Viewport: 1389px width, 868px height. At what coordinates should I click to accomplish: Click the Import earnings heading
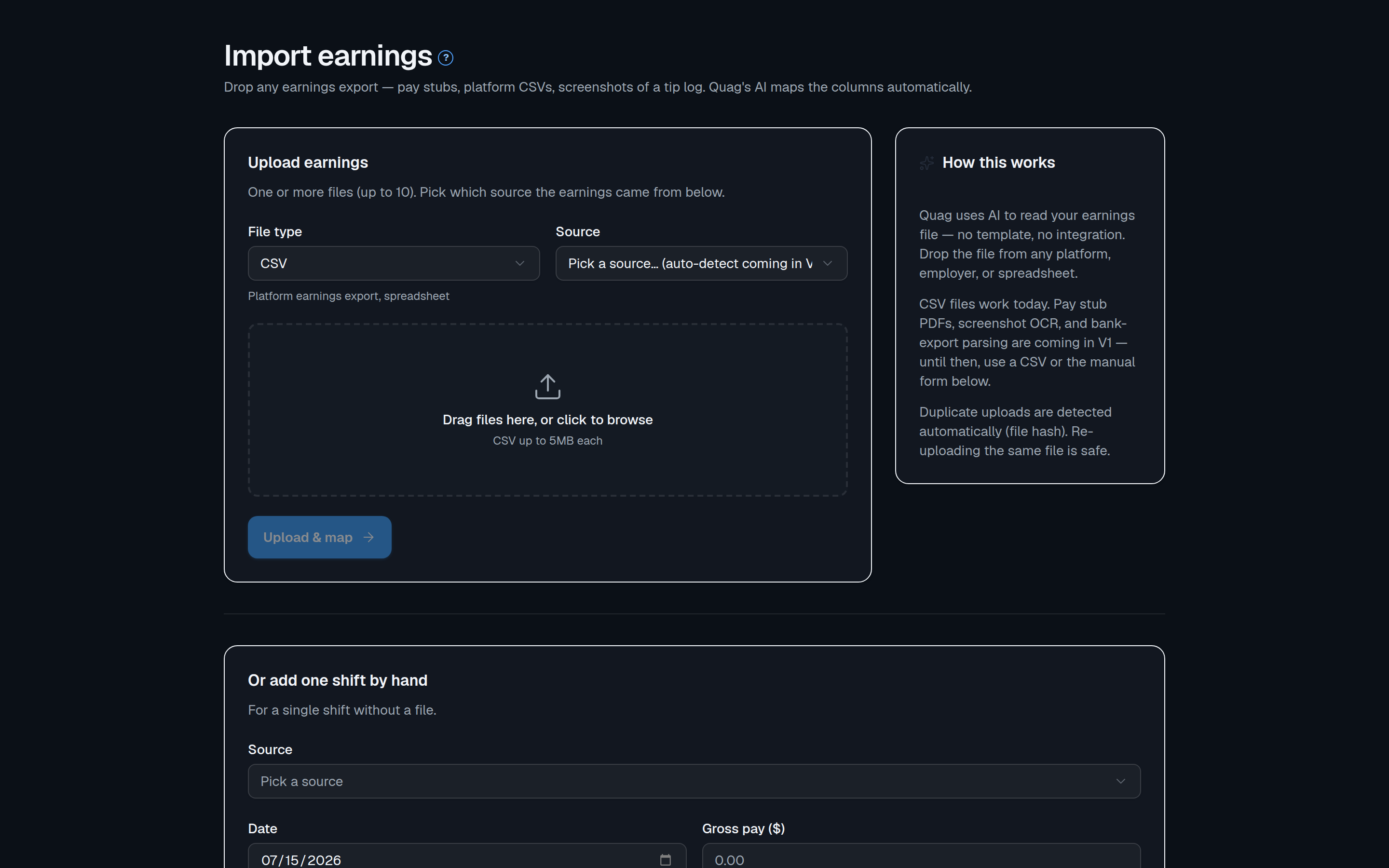click(x=328, y=55)
